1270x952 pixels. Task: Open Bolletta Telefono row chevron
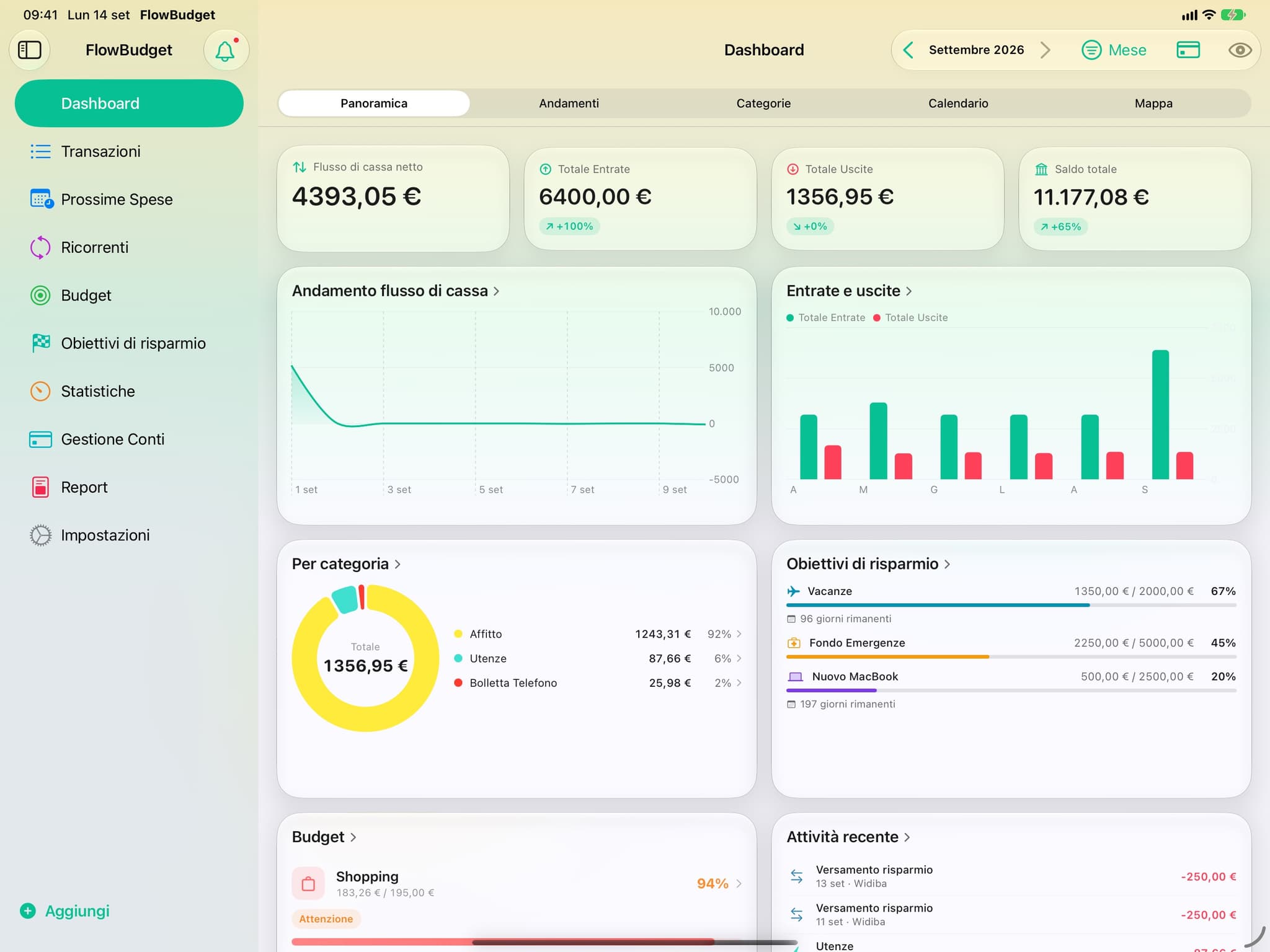(x=739, y=683)
